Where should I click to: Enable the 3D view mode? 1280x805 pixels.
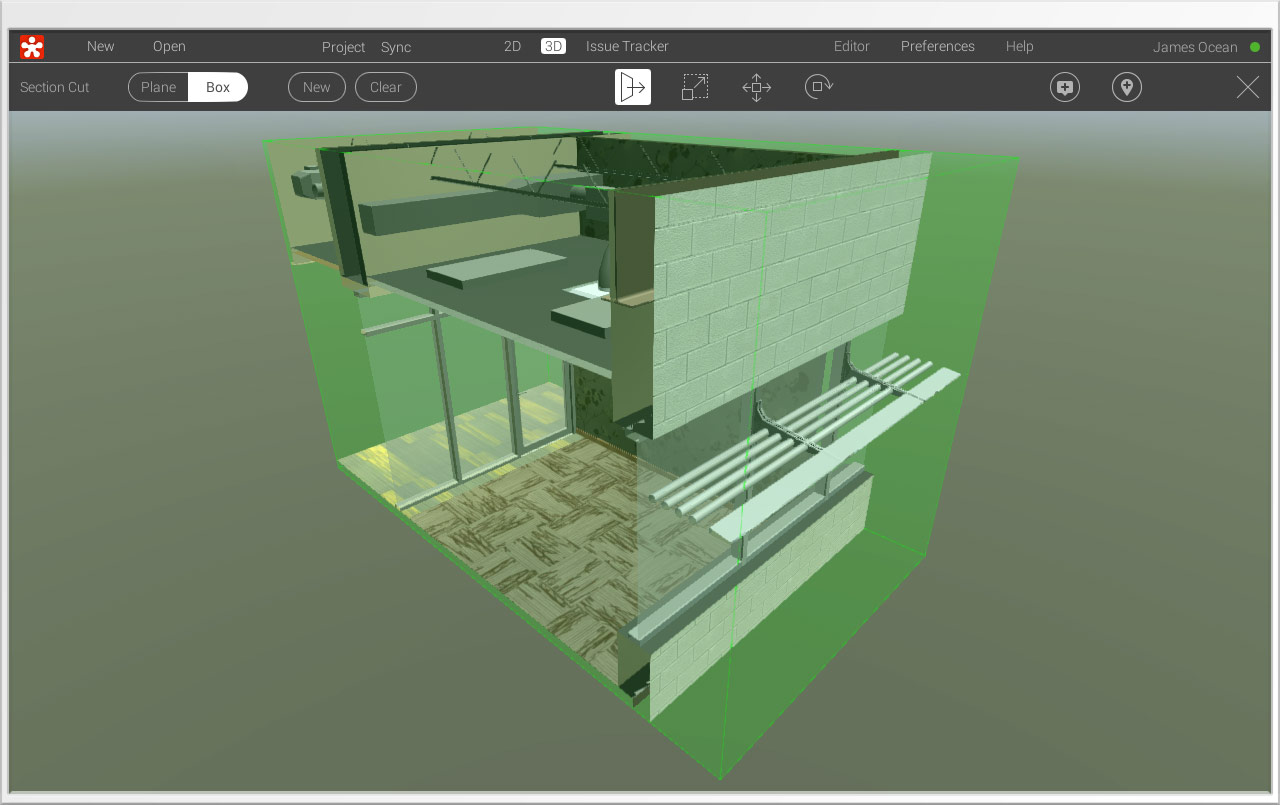tap(553, 46)
